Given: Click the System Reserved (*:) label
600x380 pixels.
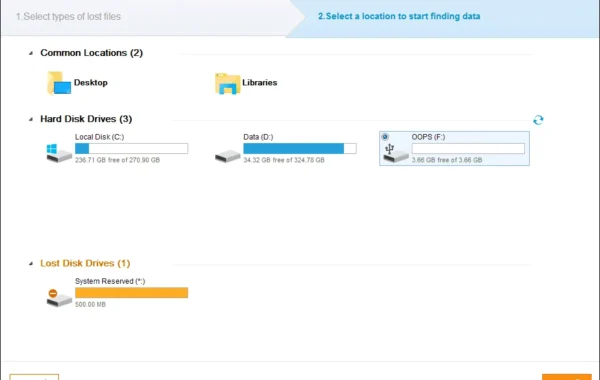Looking at the screenshot, I should 110,281.
